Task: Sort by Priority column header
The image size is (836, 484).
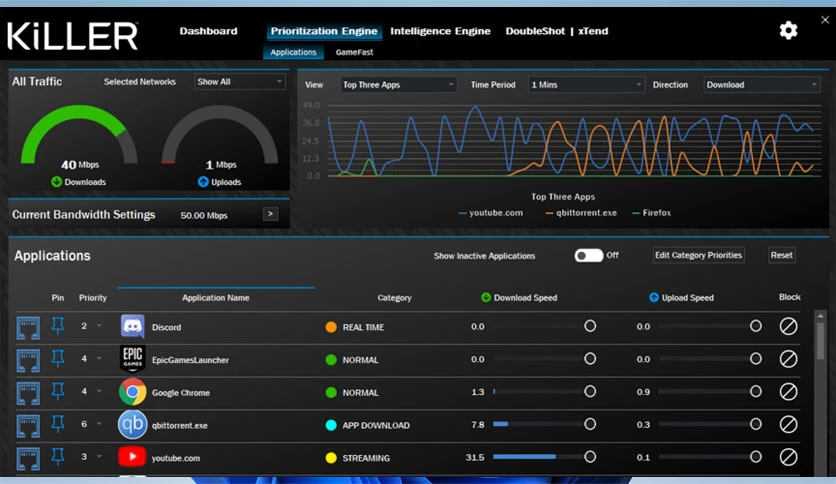Action: point(93,297)
